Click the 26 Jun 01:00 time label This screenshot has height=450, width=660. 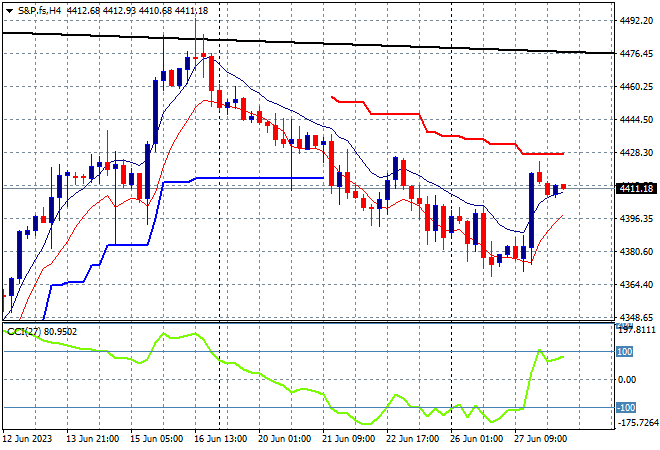(476, 439)
